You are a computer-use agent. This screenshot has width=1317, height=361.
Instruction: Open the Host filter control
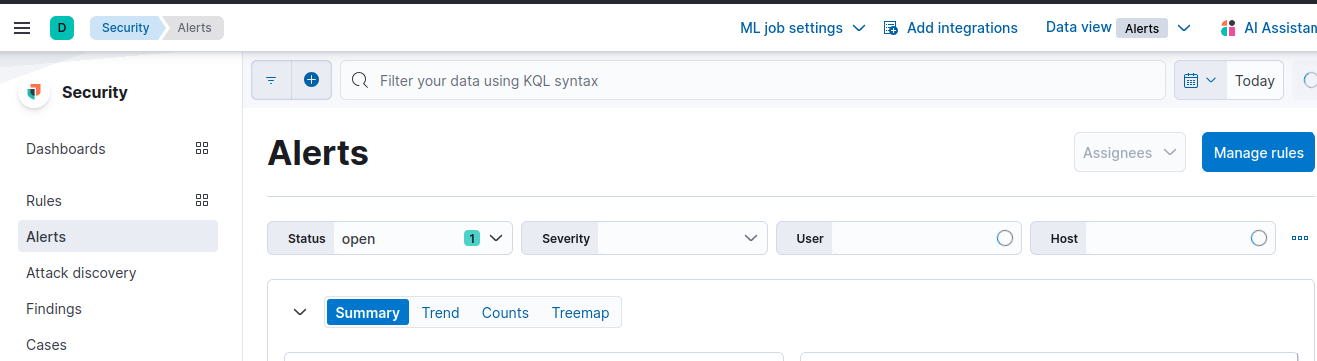(x=1153, y=238)
